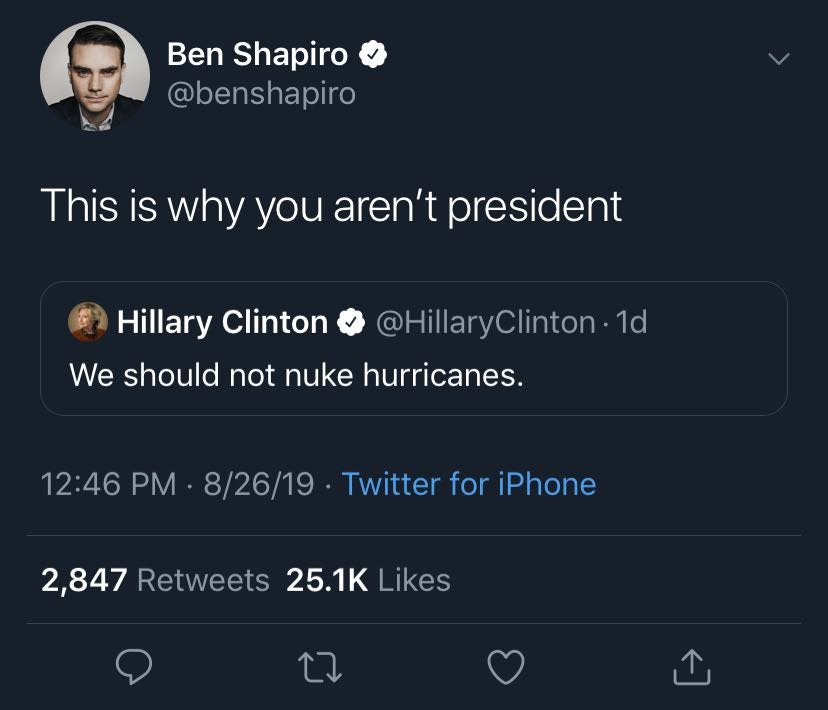Open the Twitter for iPhone link
This screenshot has height=710, width=828.
468,483
